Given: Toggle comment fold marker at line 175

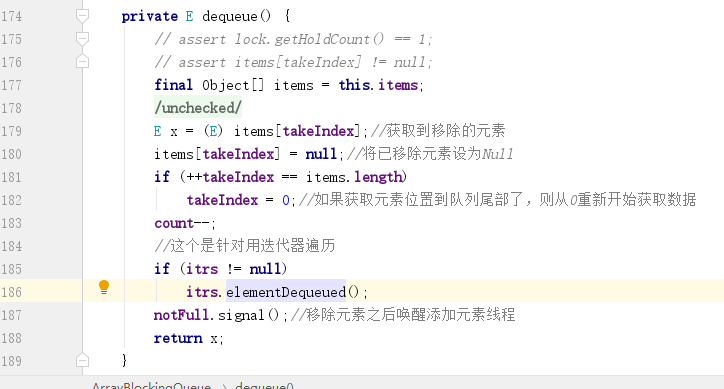Looking at the screenshot, I should click(82, 39).
